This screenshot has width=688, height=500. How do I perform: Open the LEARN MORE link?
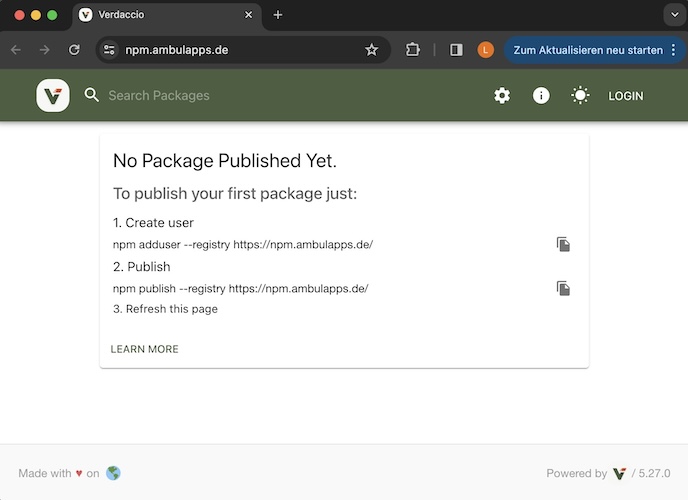pyautogui.click(x=144, y=349)
